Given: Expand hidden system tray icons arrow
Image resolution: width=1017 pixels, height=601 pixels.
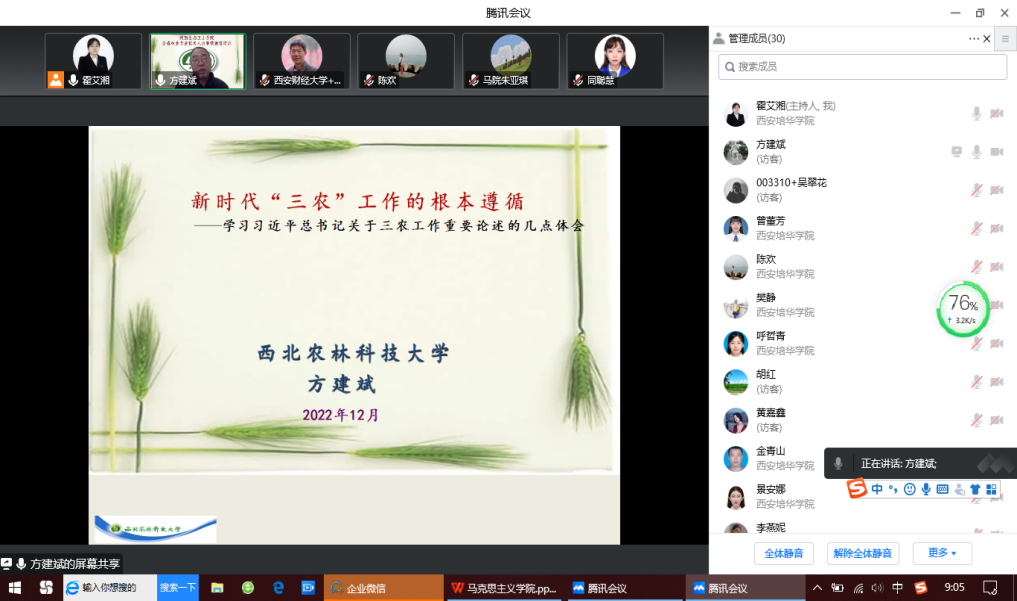Looking at the screenshot, I should pos(817,588).
